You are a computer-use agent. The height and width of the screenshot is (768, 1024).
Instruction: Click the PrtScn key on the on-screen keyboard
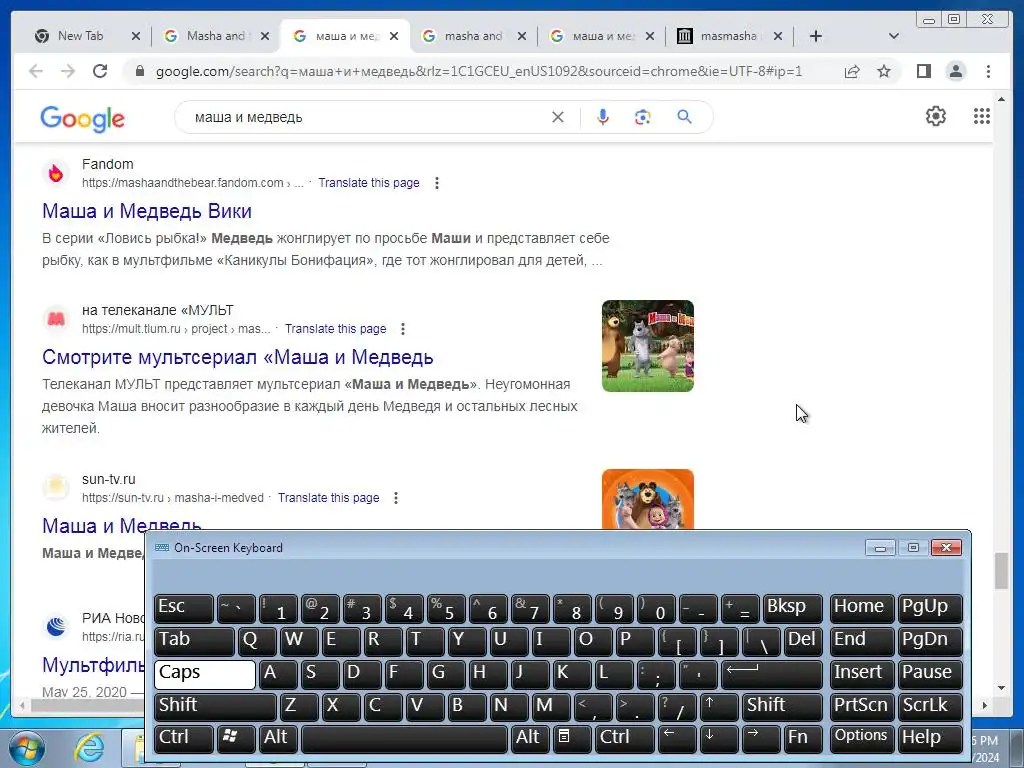coord(861,707)
